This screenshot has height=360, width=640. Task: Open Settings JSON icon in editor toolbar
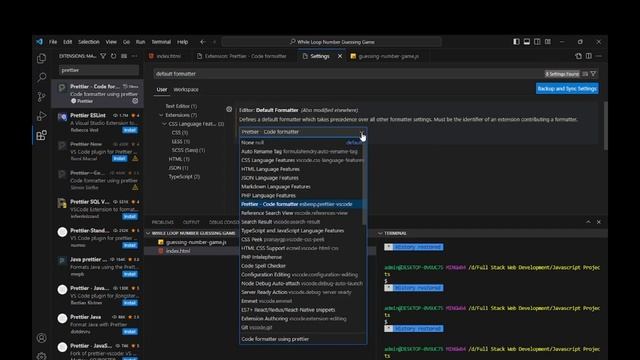pyautogui.click(x=578, y=56)
